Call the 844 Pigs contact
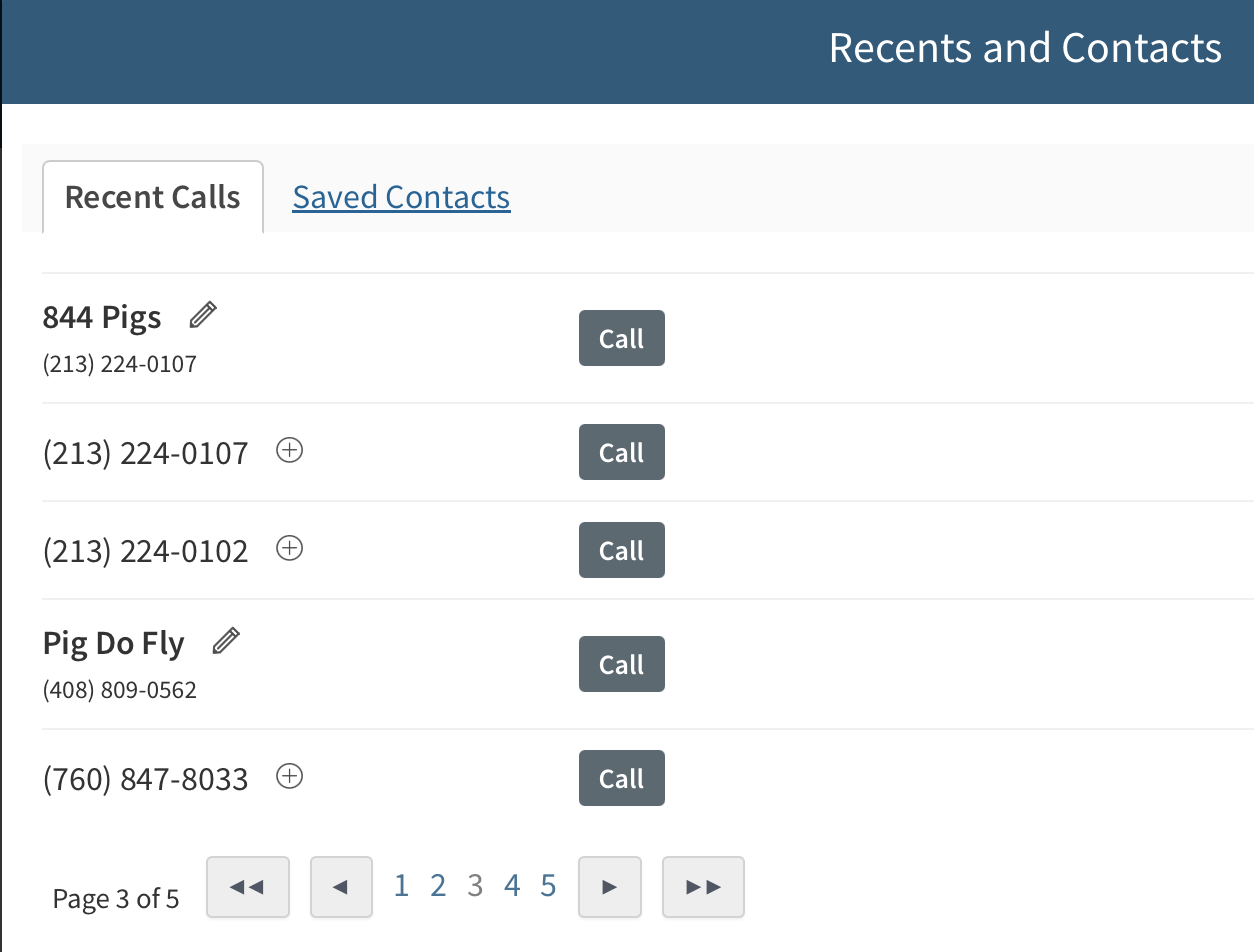The image size is (1254, 952). click(x=621, y=339)
